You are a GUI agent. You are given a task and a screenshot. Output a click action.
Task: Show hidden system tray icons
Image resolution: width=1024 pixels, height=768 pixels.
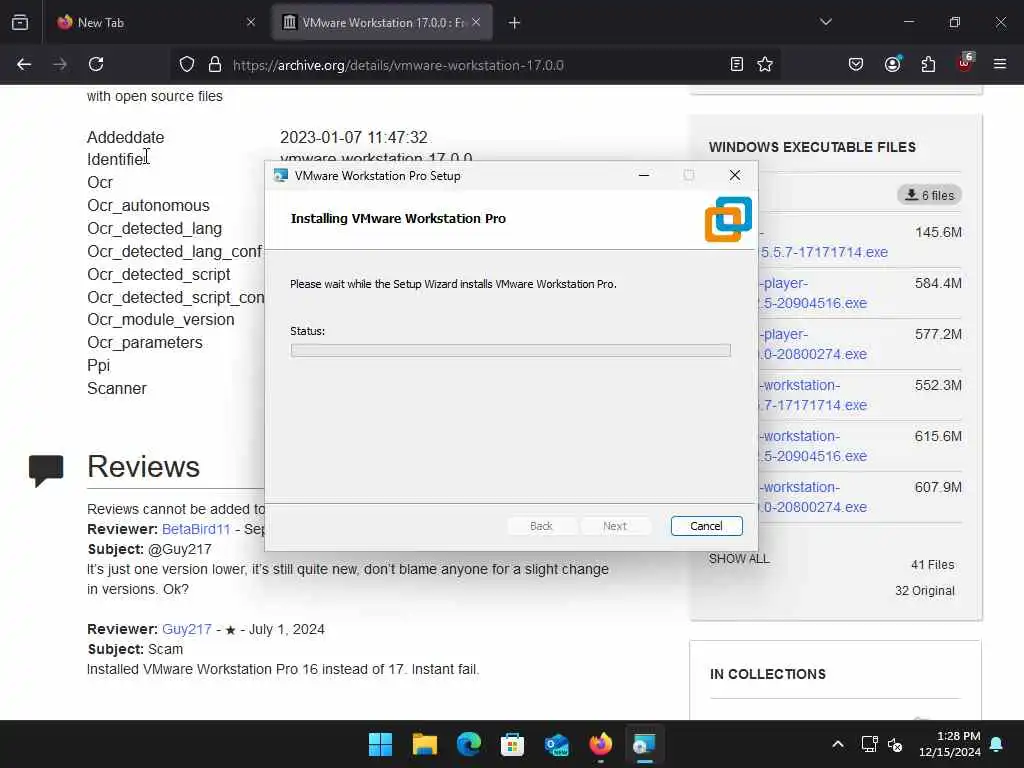click(838, 744)
